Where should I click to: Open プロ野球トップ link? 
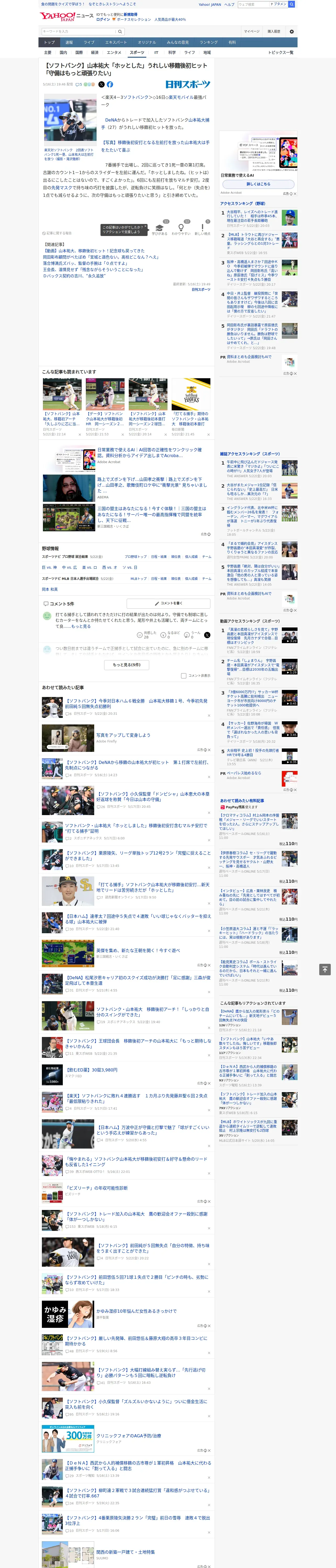coord(135,556)
